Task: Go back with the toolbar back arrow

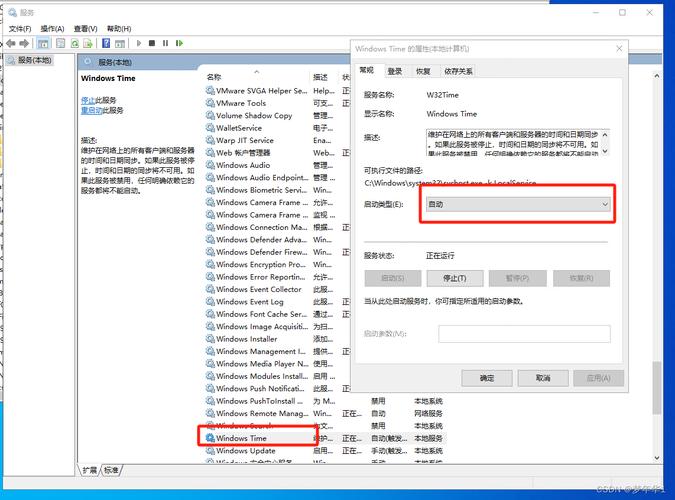Action: [x=11, y=43]
